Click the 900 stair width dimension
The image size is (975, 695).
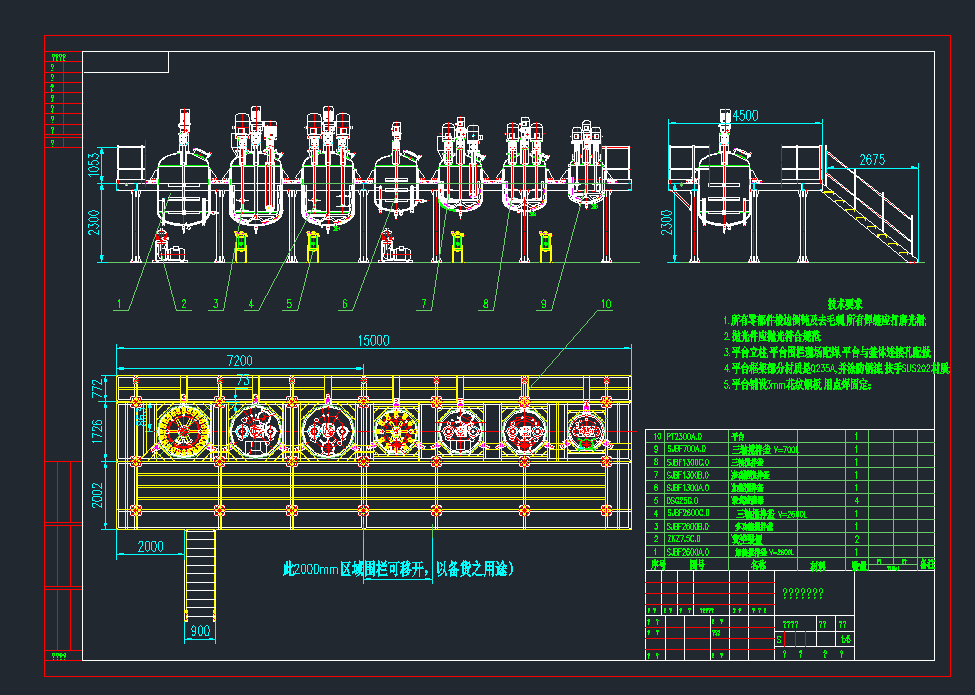click(x=200, y=631)
